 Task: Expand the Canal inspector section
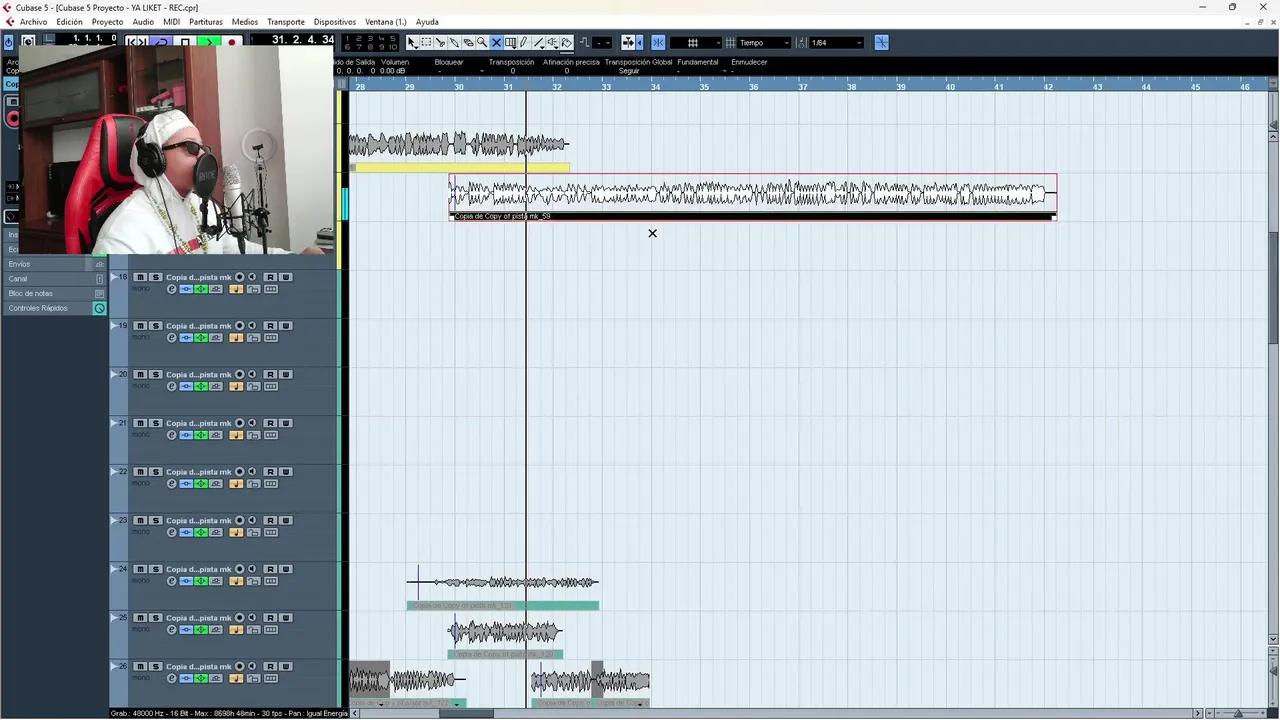click(55, 279)
